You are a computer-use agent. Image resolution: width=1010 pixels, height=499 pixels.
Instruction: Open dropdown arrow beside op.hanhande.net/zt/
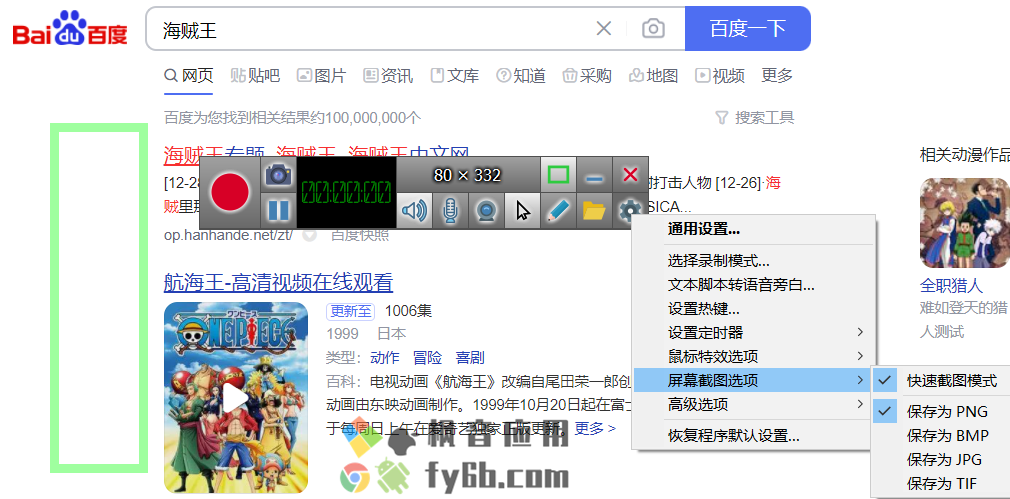point(310,236)
